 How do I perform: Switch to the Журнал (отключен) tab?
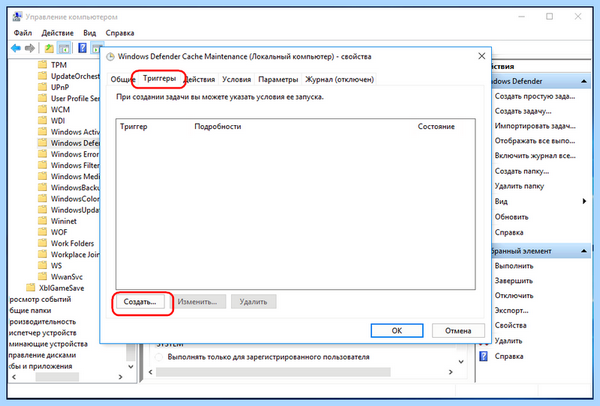tap(339, 79)
